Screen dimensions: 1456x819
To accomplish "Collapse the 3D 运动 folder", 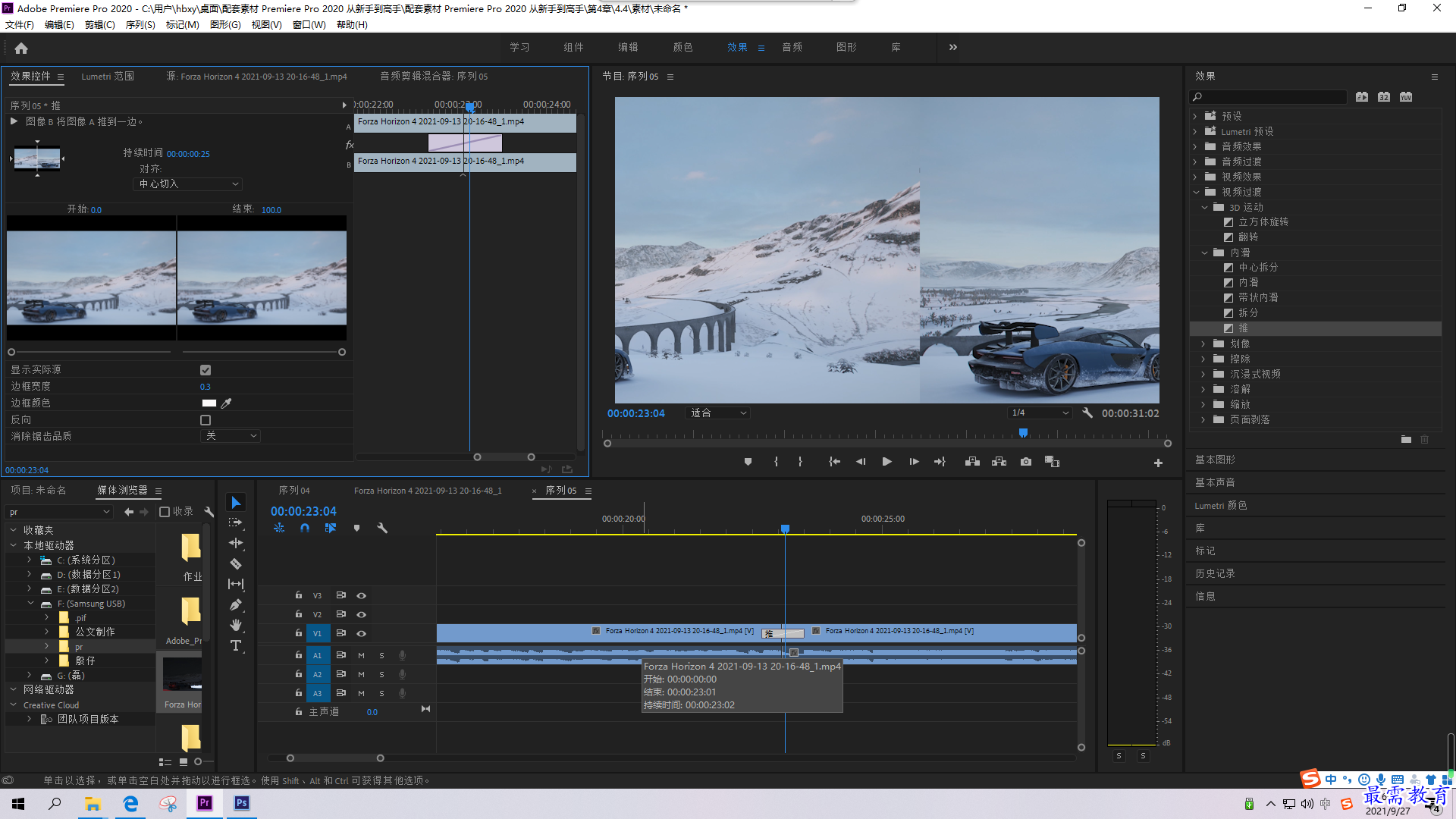I will click(1204, 207).
